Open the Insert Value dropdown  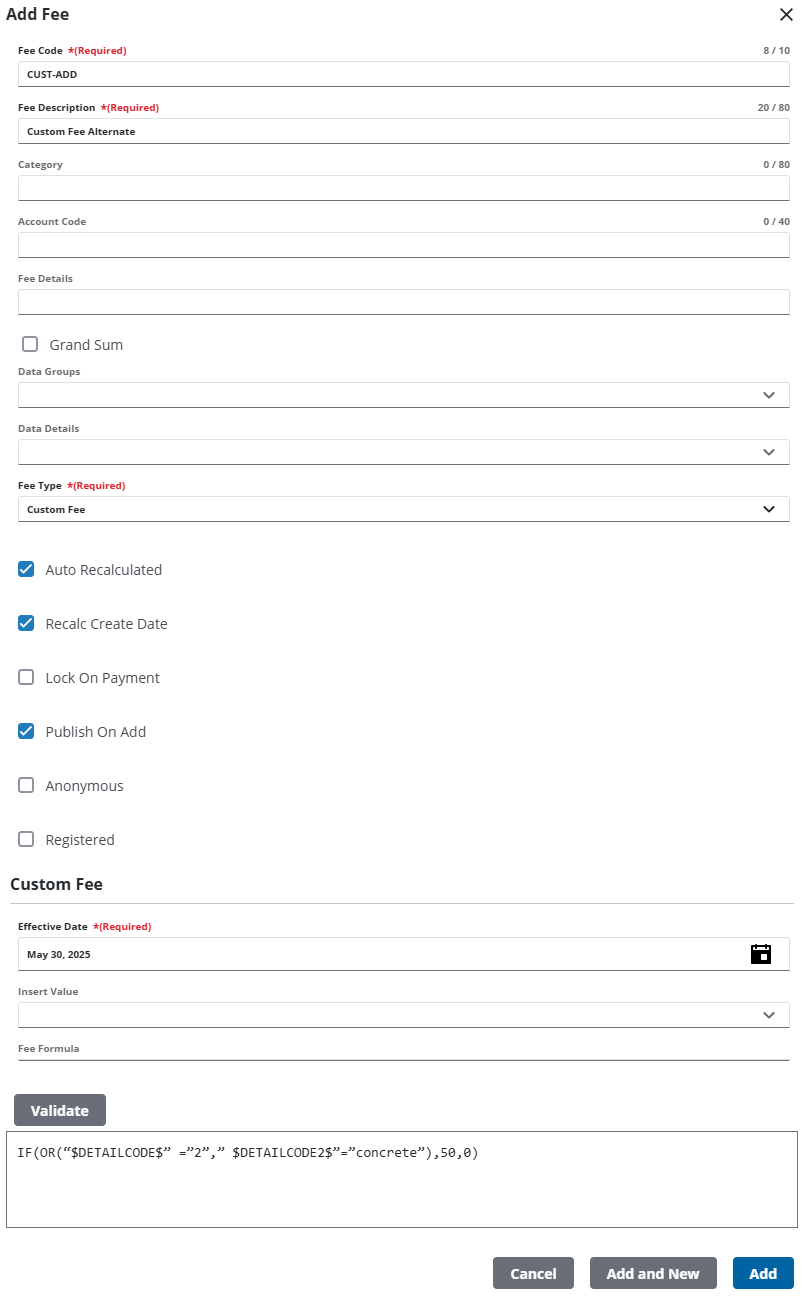(x=403, y=1015)
